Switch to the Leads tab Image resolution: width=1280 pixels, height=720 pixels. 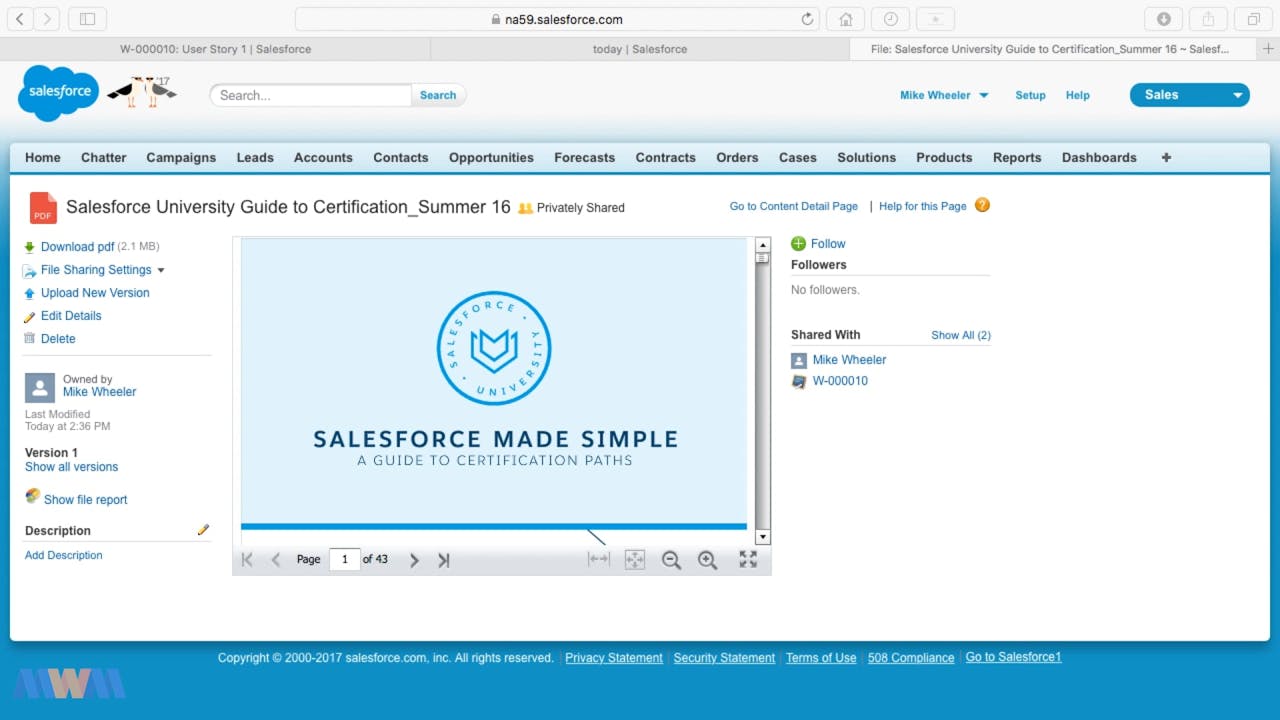(x=255, y=157)
